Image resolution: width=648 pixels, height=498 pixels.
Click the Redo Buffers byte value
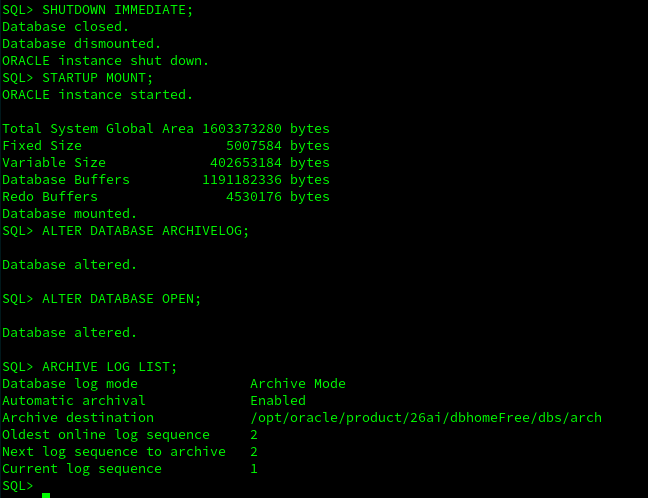pyautogui.click(x=254, y=197)
